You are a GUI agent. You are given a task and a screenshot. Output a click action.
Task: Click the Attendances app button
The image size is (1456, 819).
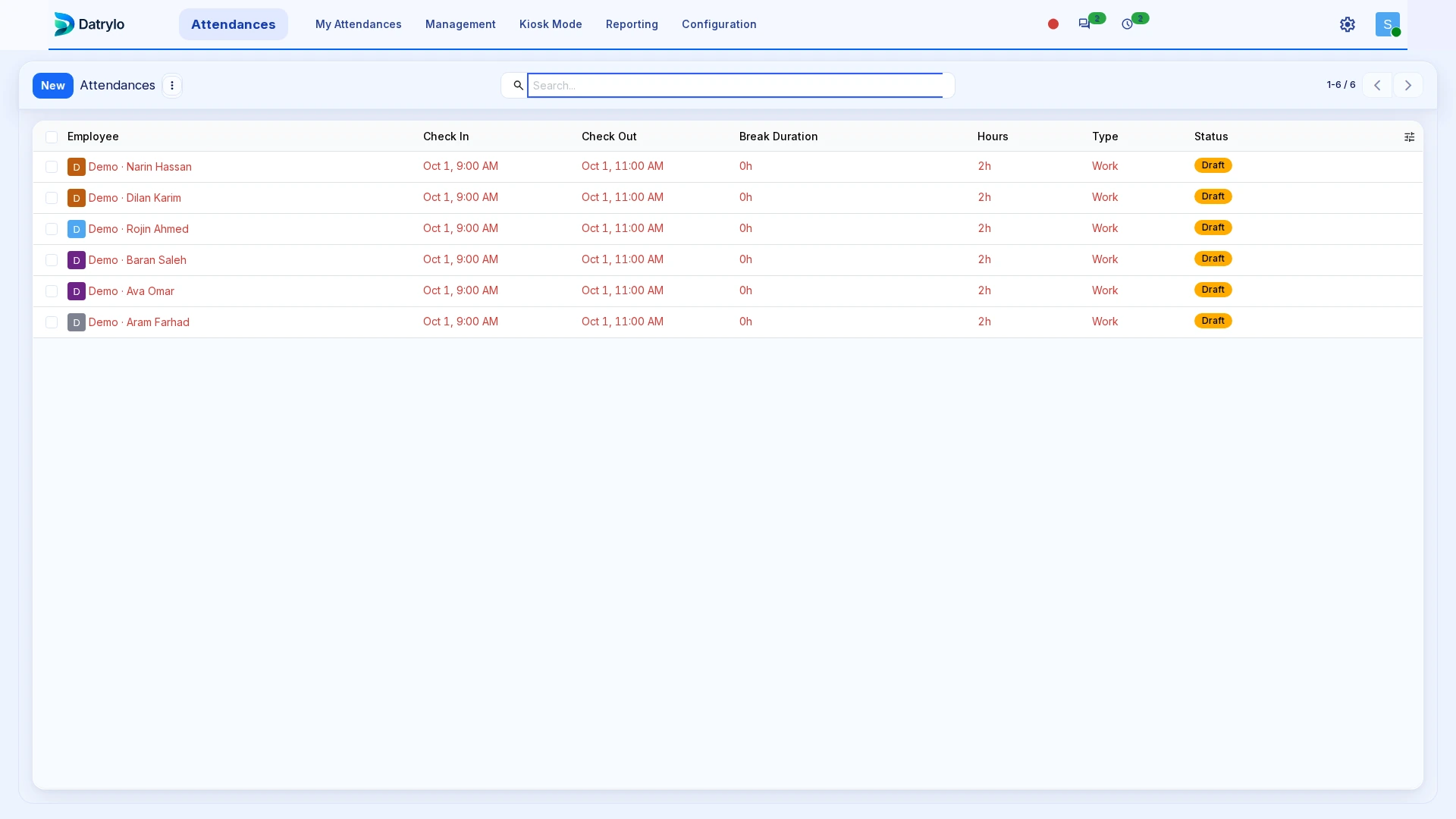[x=234, y=24]
